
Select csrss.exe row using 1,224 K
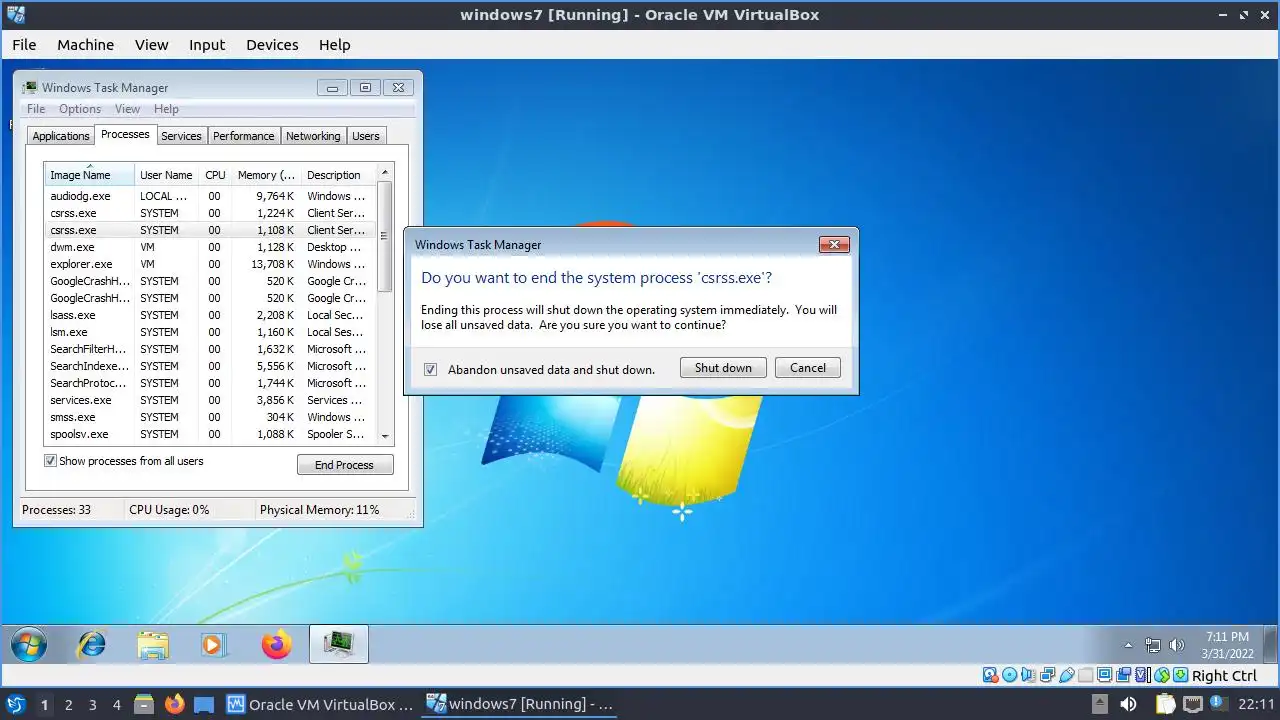tap(210, 213)
